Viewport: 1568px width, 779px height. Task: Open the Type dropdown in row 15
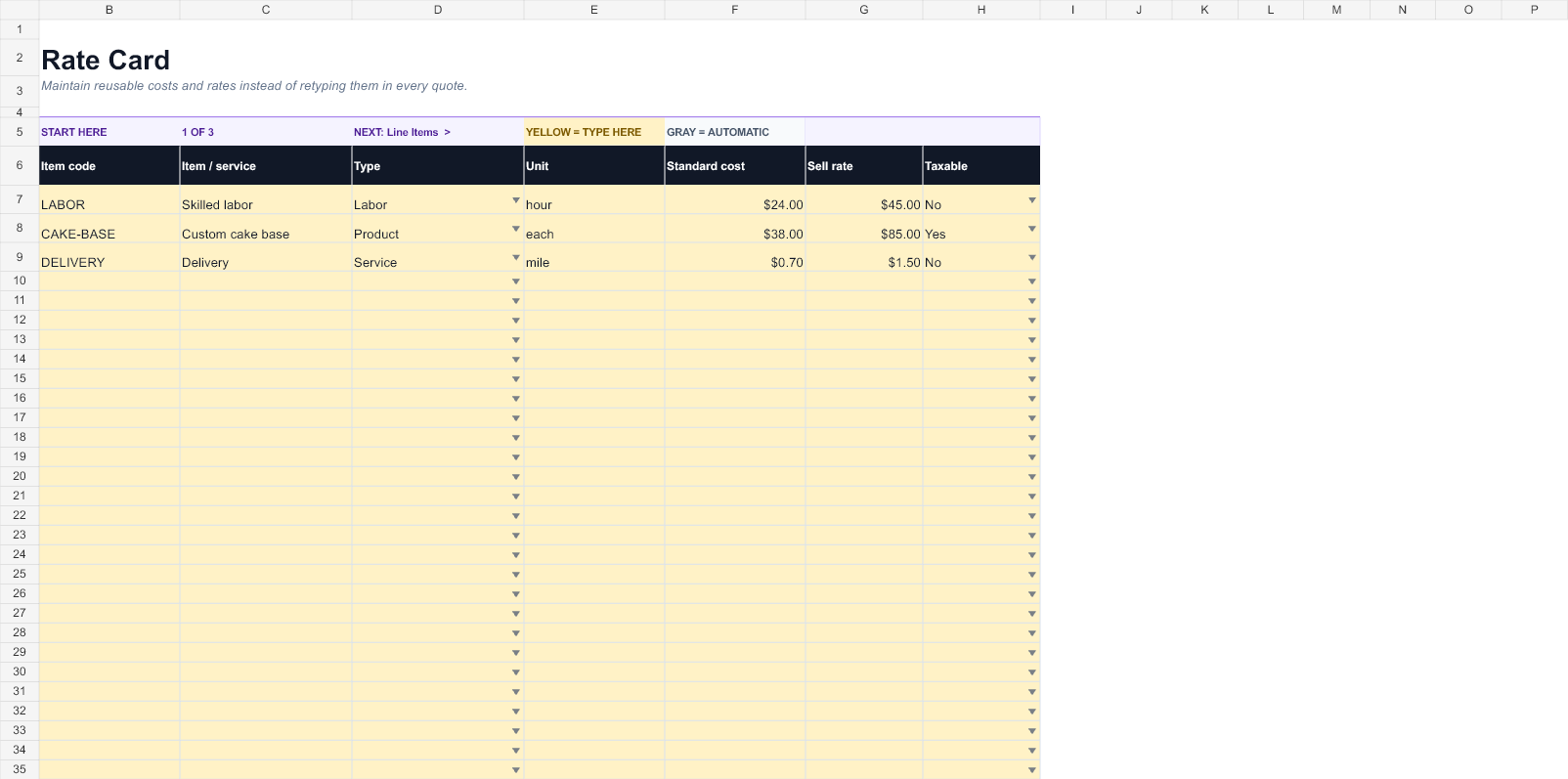(516, 379)
